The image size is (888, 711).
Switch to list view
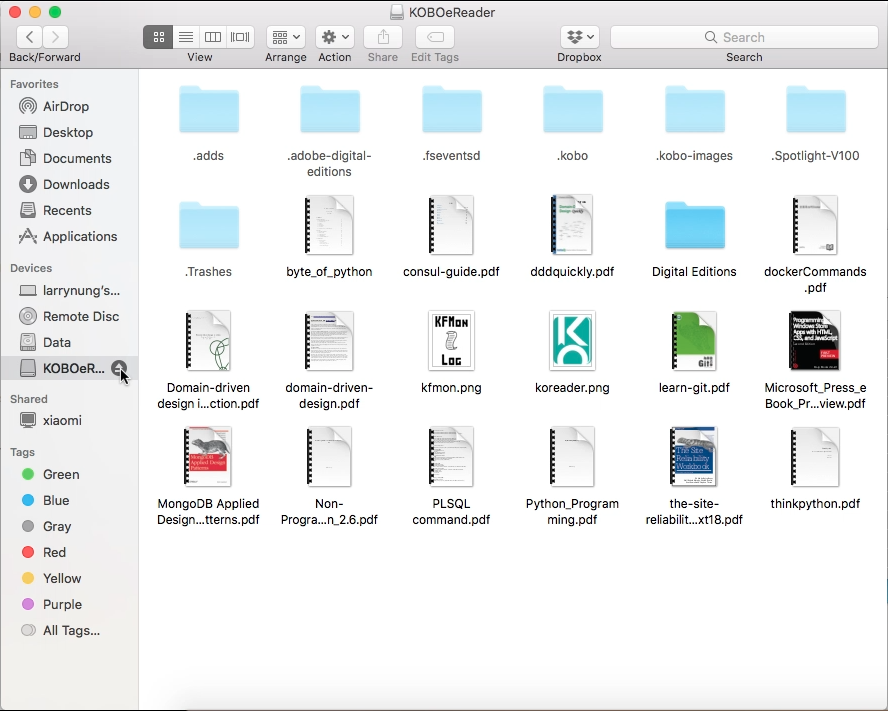(186, 37)
